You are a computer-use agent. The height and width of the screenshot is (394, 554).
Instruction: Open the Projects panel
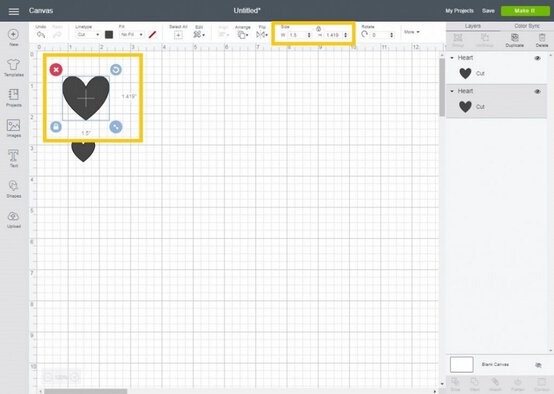[x=13, y=95]
